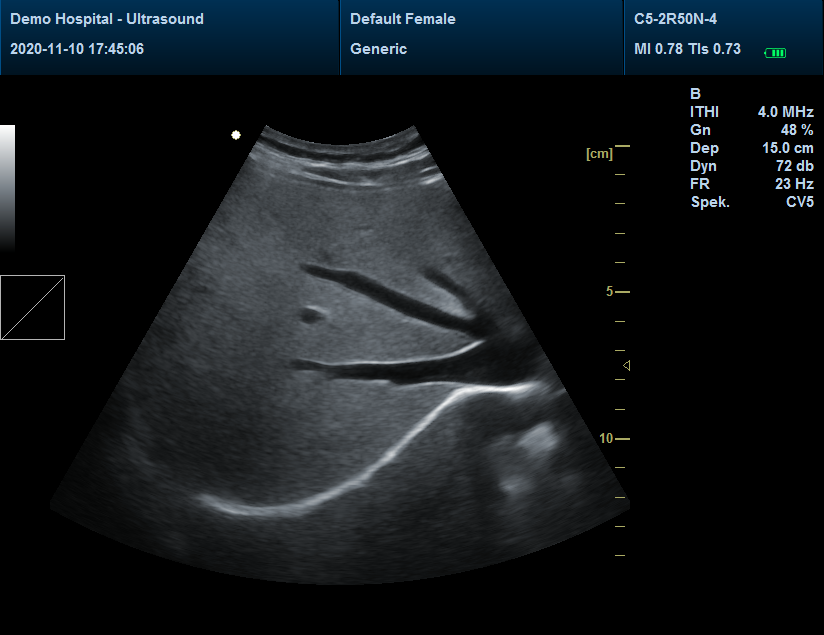This screenshot has width=824, height=635.
Task: Click the Default Female patient name
Action: click(403, 19)
